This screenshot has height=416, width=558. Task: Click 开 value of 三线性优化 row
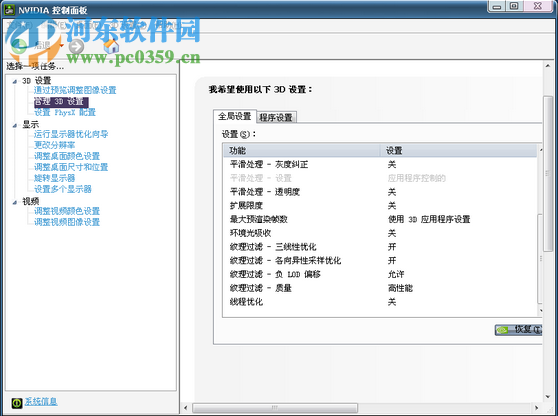pos(392,247)
